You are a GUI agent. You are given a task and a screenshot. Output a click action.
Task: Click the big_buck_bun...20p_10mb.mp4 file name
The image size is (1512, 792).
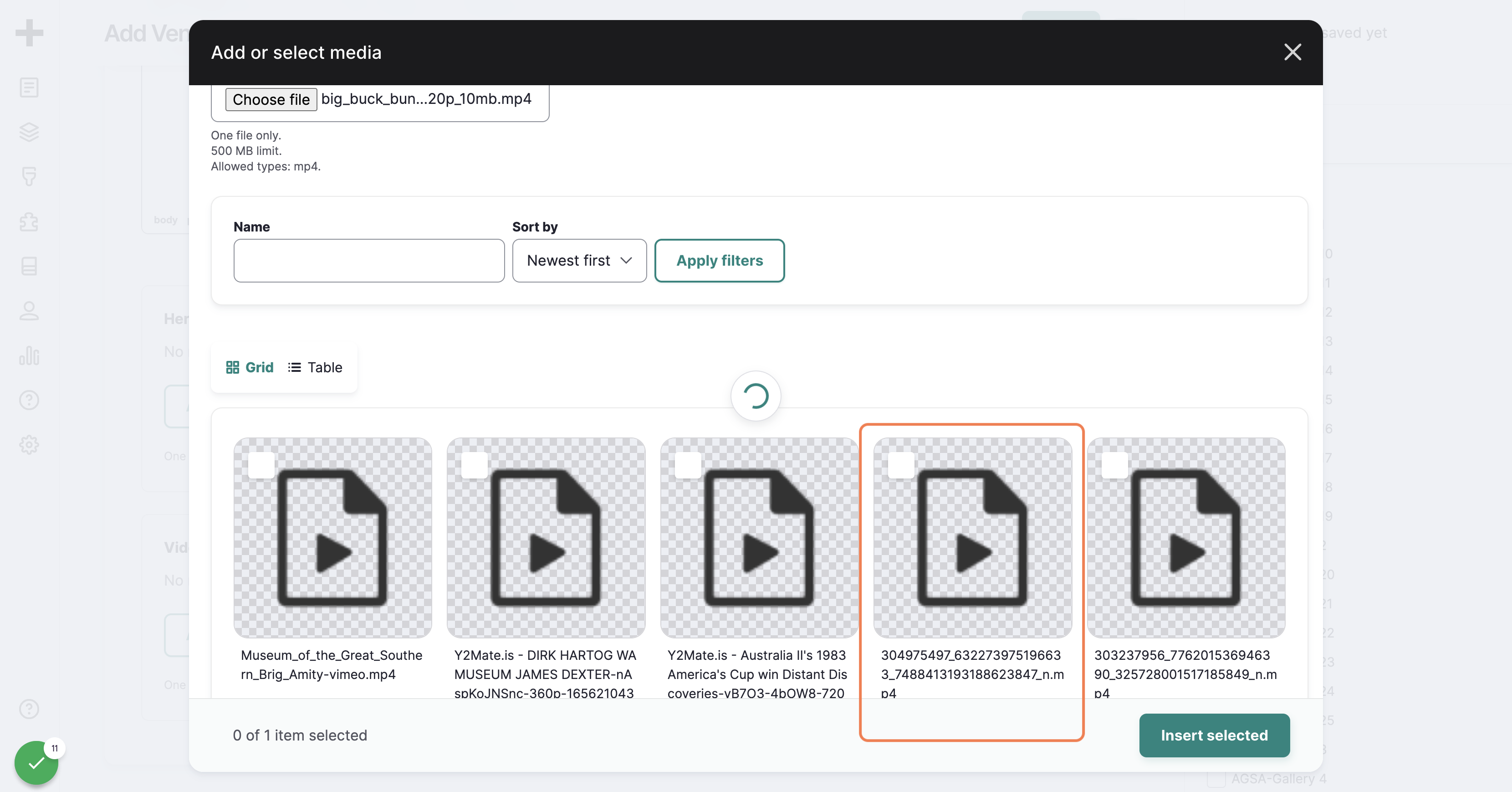427,98
